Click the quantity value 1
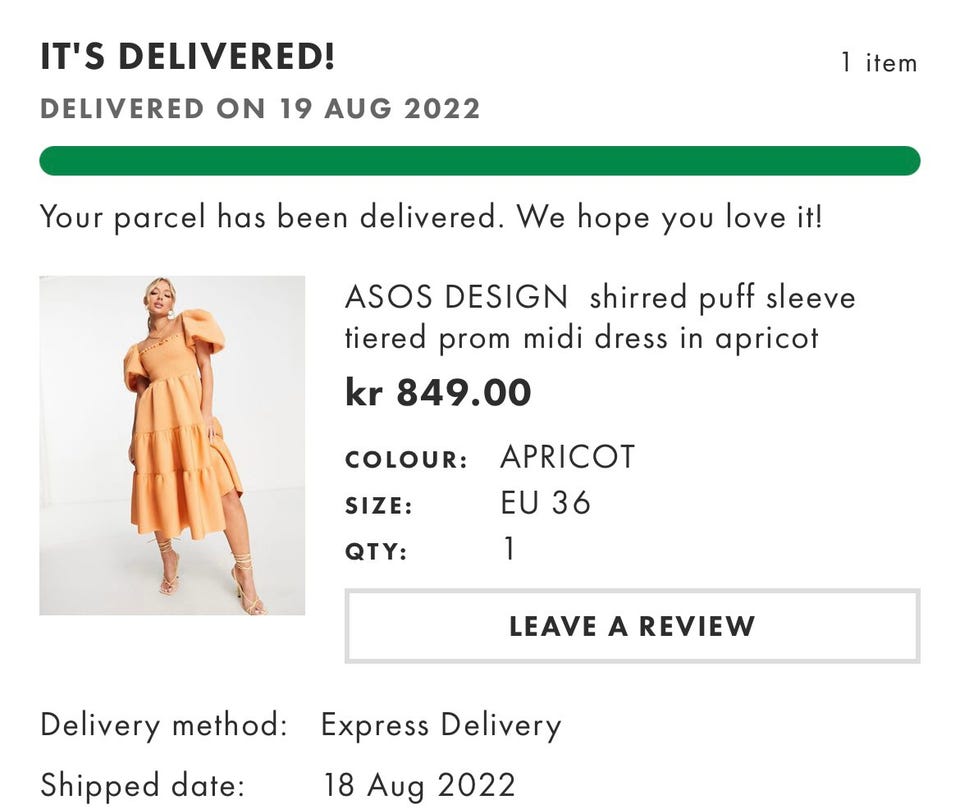This screenshot has width=960, height=809. pos(509,549)
